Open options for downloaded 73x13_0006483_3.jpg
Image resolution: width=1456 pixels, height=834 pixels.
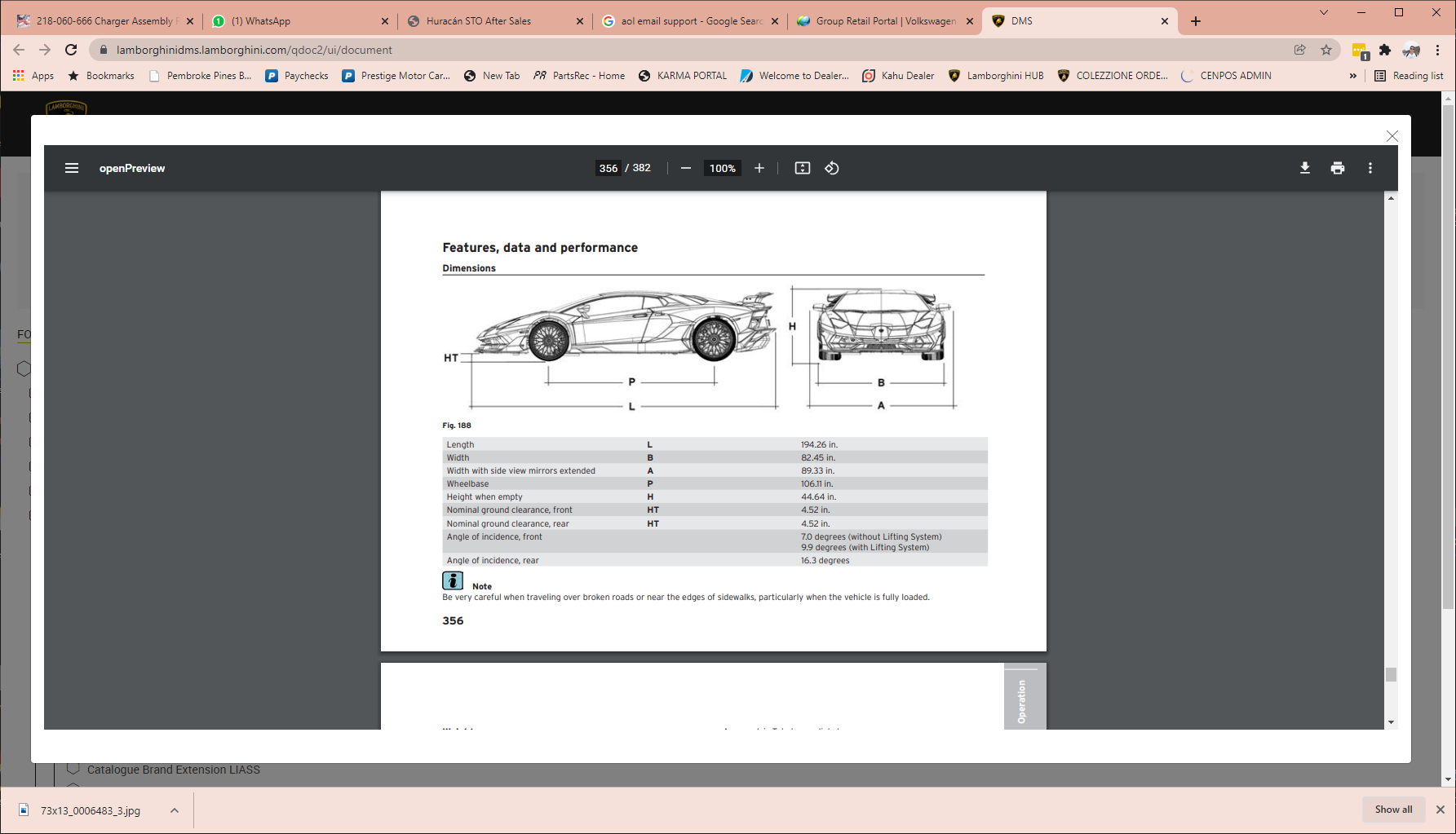tap(175, 810)
